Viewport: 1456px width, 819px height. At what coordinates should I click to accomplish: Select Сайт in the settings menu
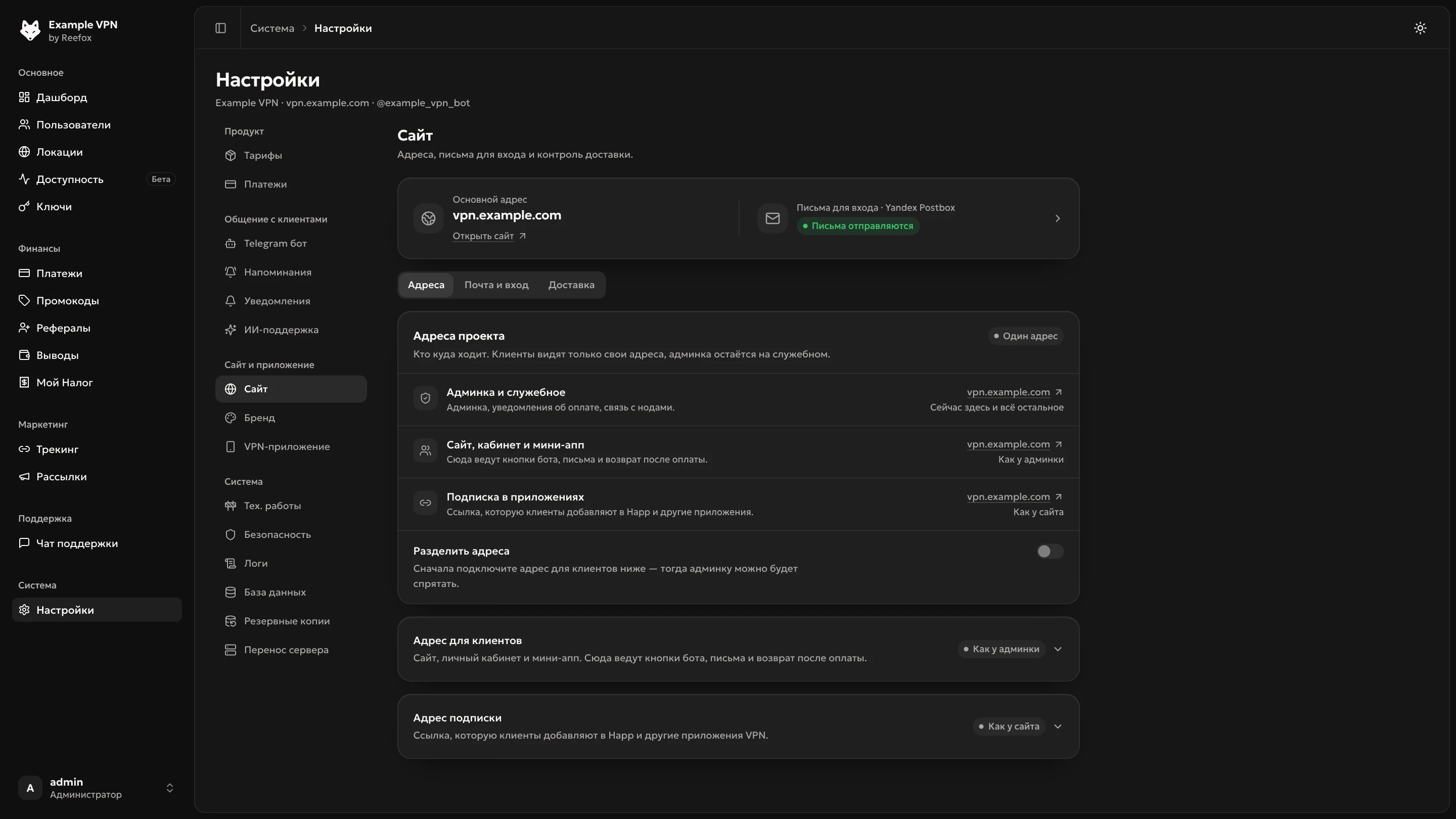[291, 389]
